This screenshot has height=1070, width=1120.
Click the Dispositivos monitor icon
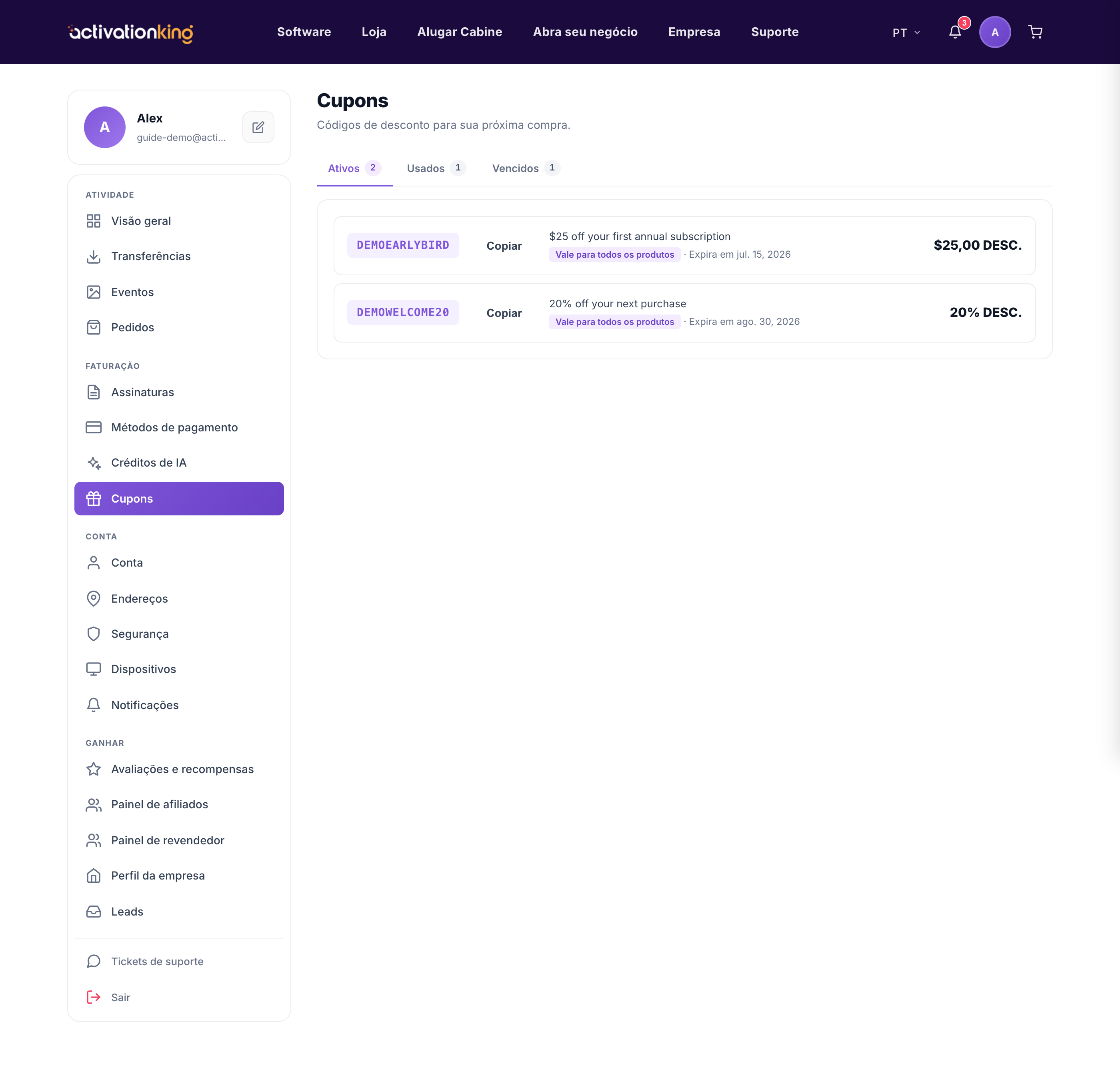pyautogui.click(x=94, y=669)
